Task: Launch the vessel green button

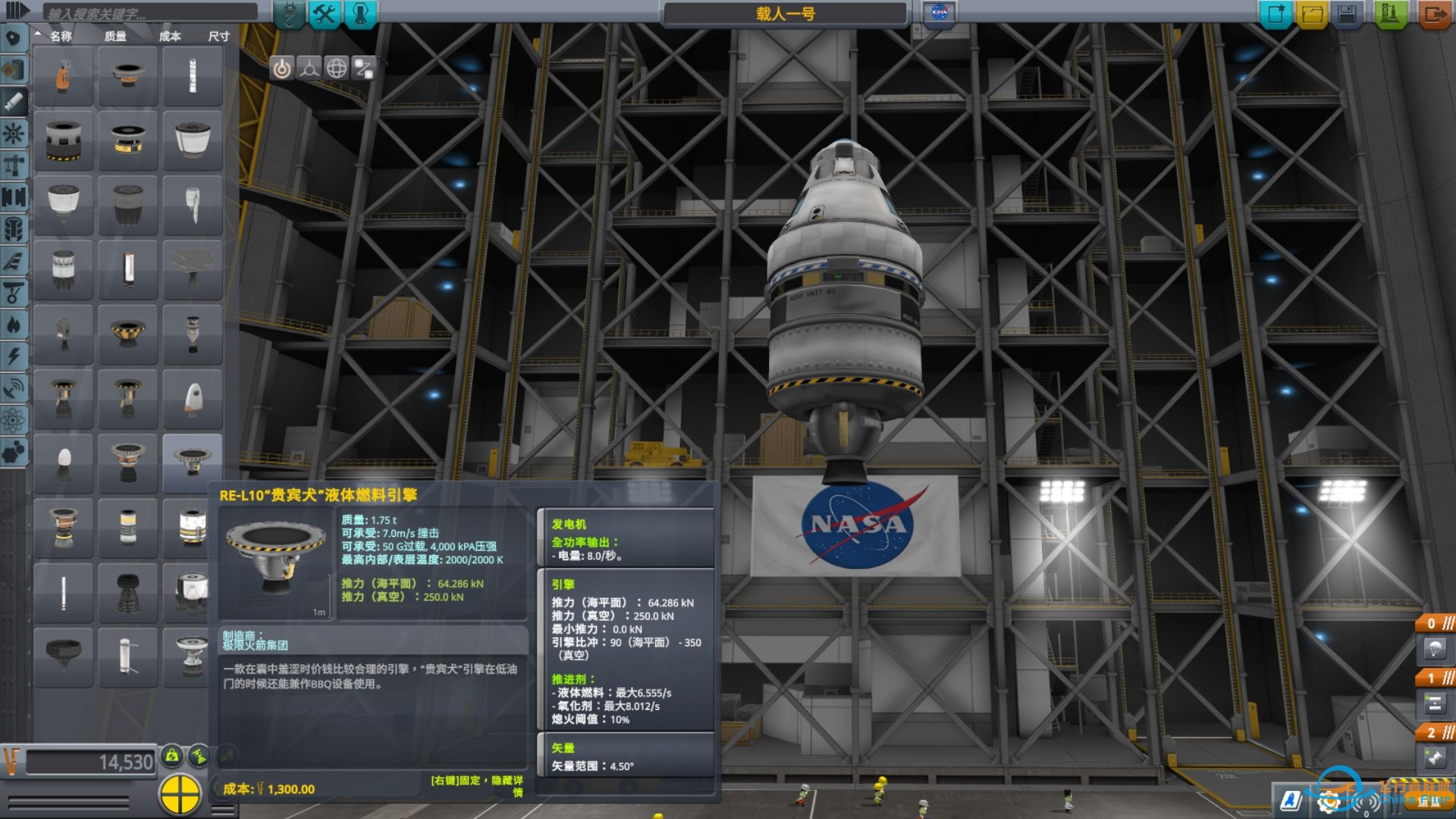Action: 1390,14
